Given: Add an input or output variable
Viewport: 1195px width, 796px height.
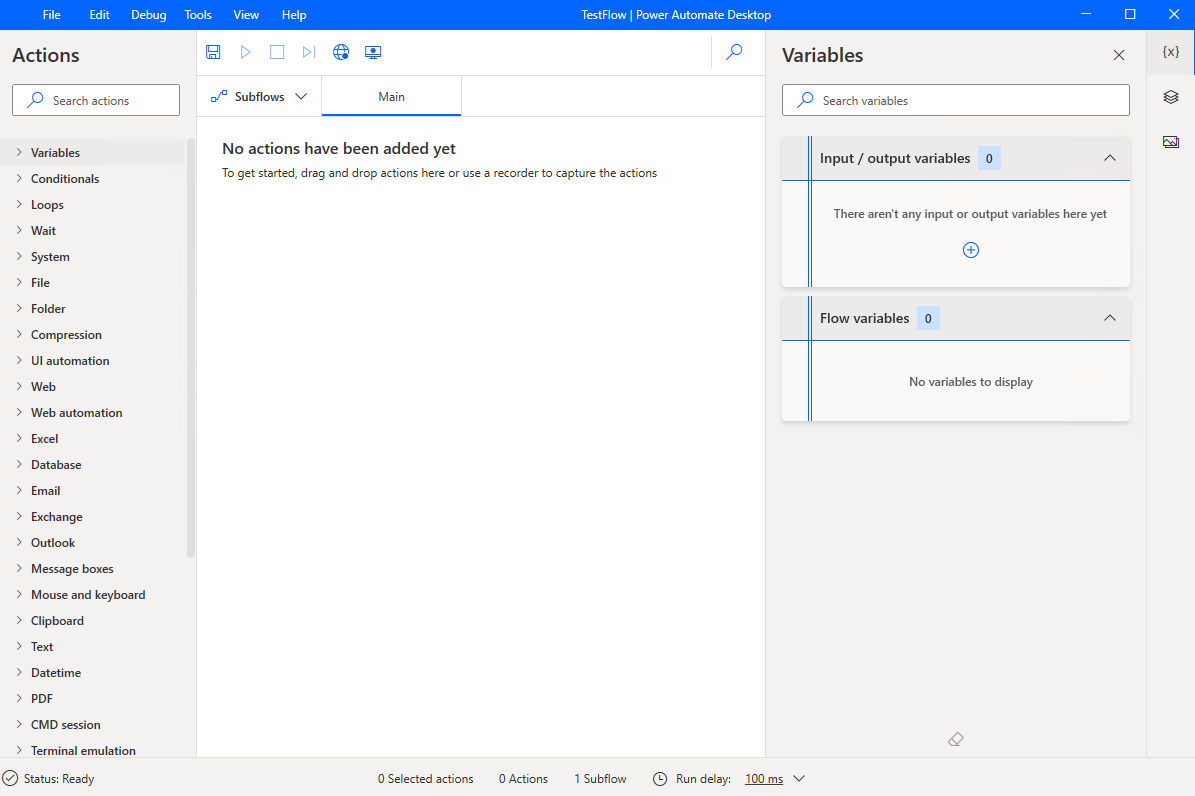Looking at the screenshot, I should [x=971, y=250].
